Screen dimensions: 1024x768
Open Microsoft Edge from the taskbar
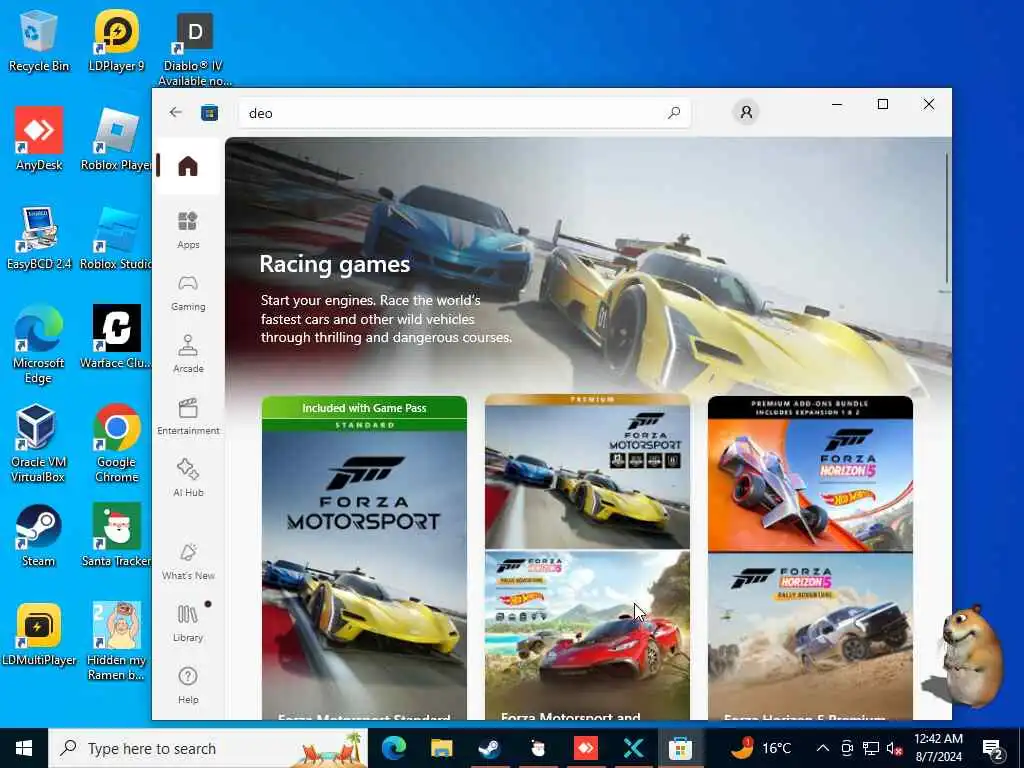393,748
